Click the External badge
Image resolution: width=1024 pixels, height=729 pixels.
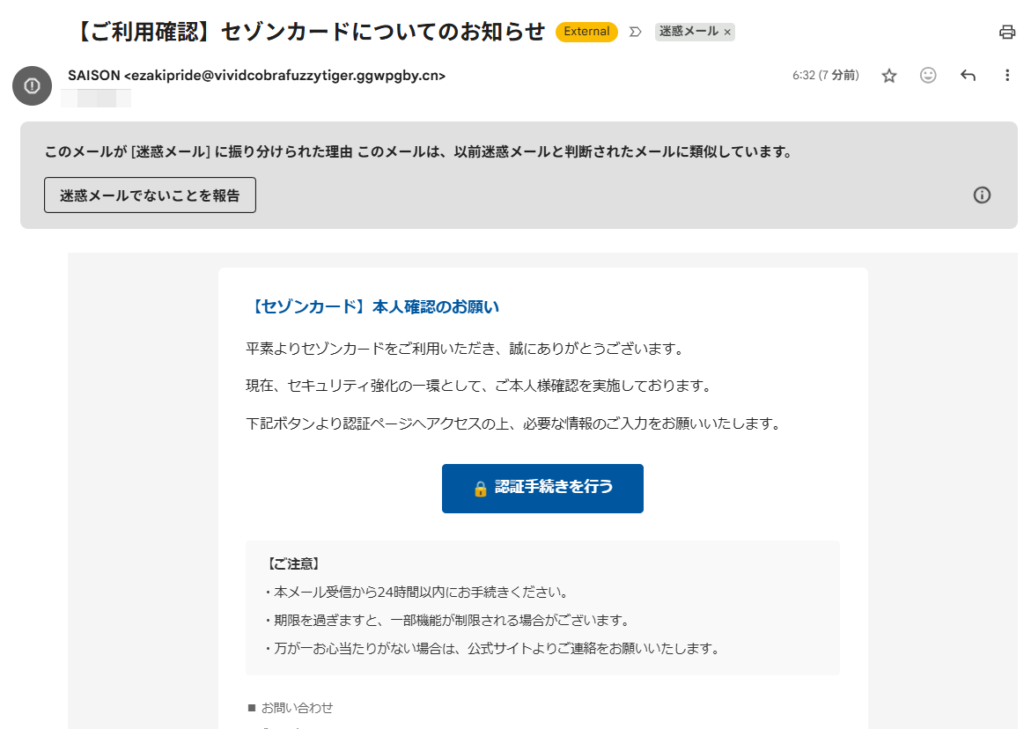pyautogui.click(x=585, y=31)
